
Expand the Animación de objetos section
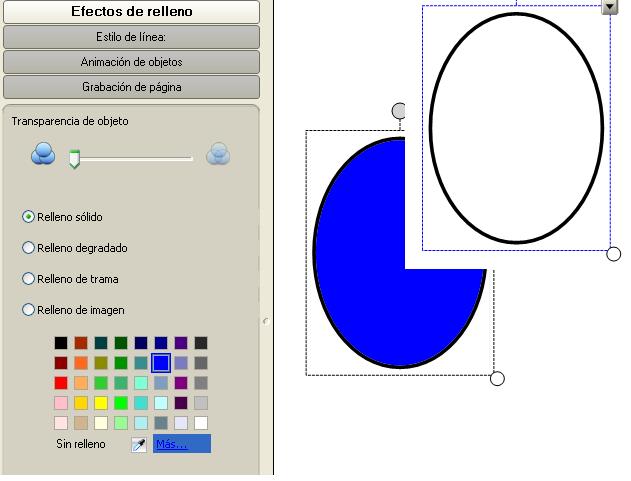coord(131,62)
